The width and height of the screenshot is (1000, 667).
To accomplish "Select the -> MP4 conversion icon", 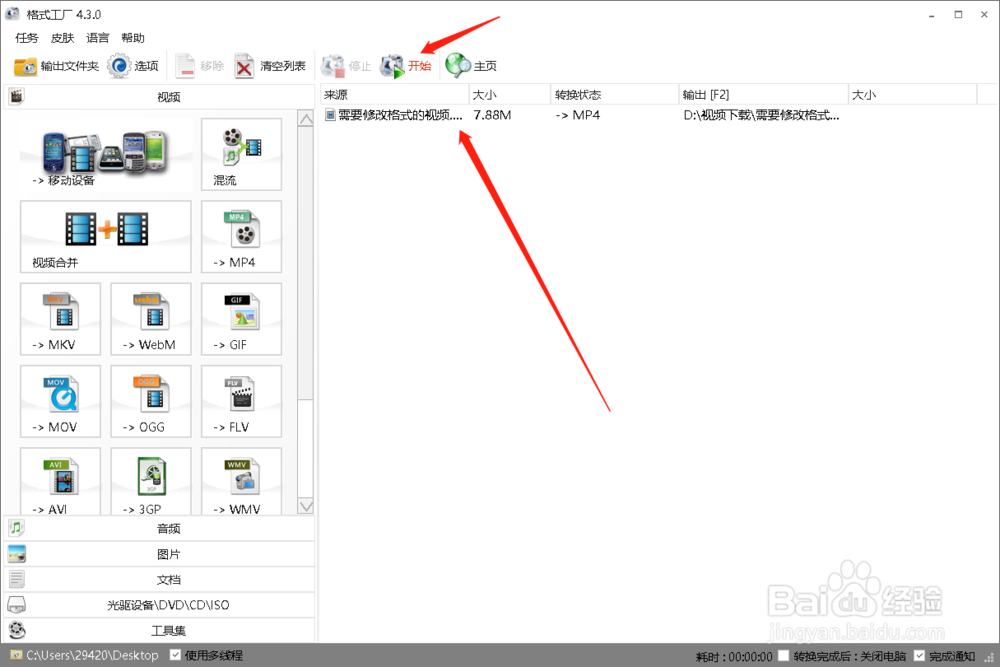I will 241,237.
